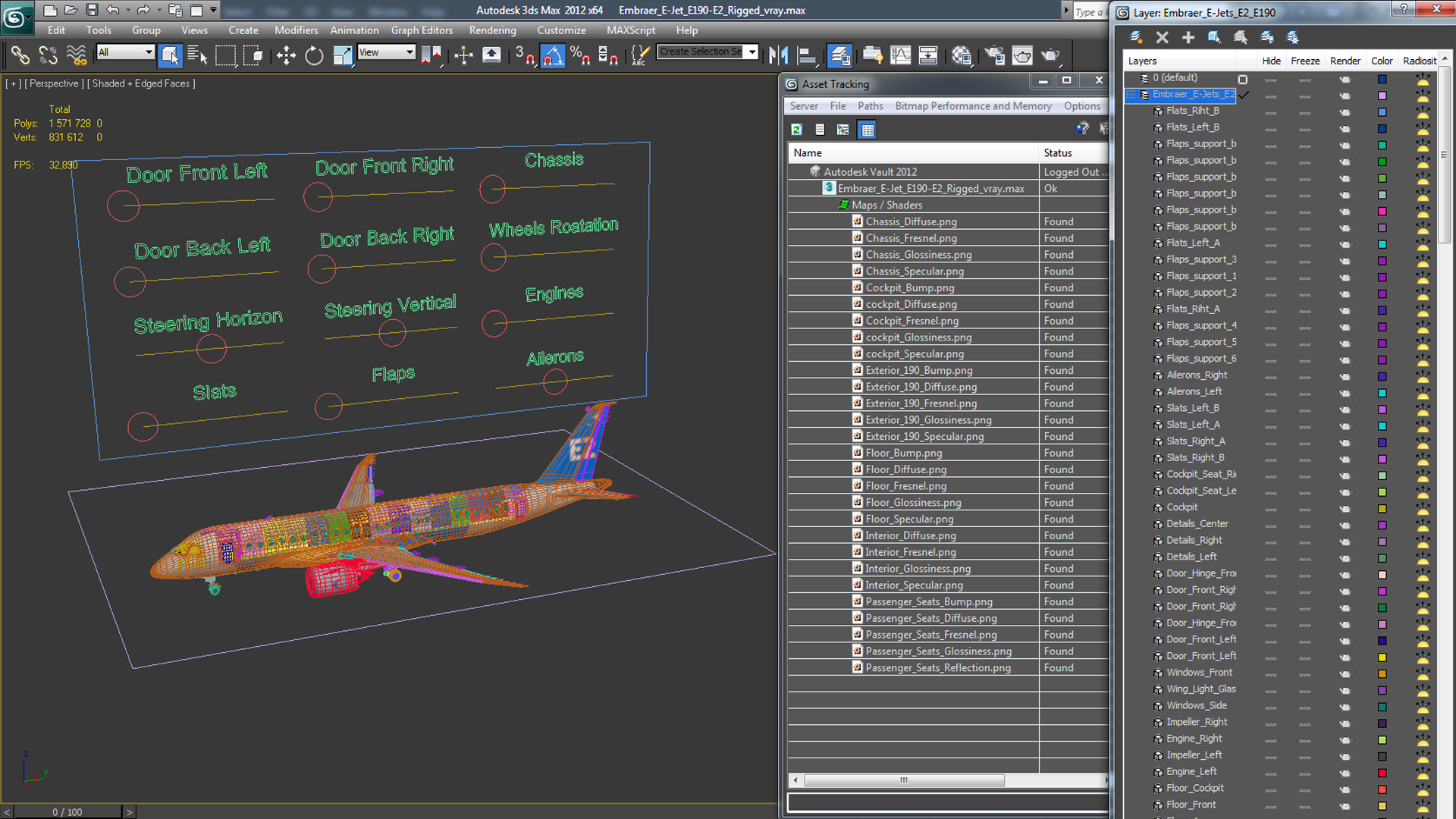Open the Curve Editor

(x=900, y=55)
